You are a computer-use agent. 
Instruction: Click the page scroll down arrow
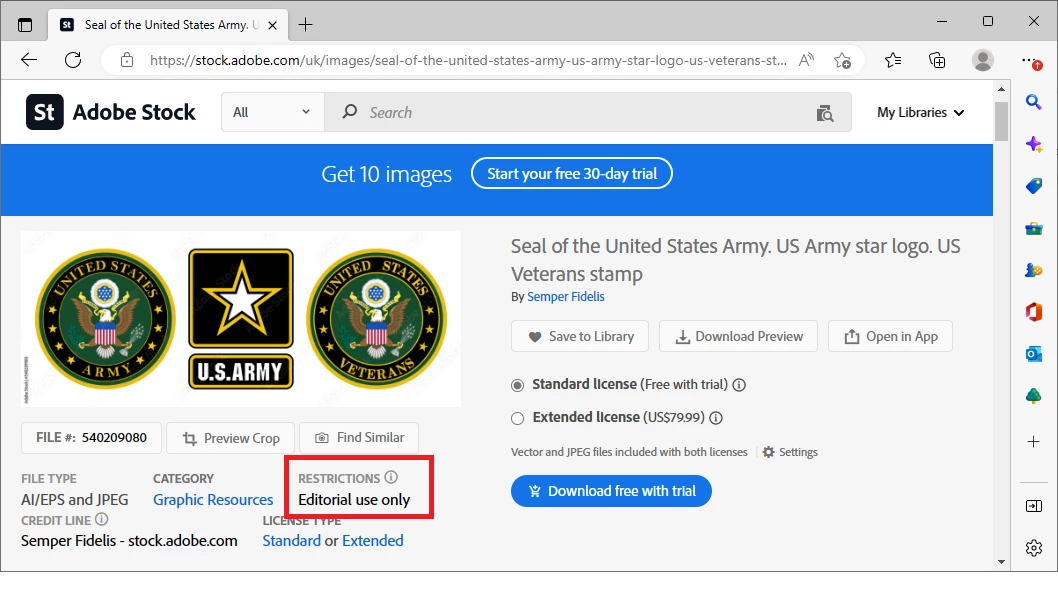coord(1001,561)
